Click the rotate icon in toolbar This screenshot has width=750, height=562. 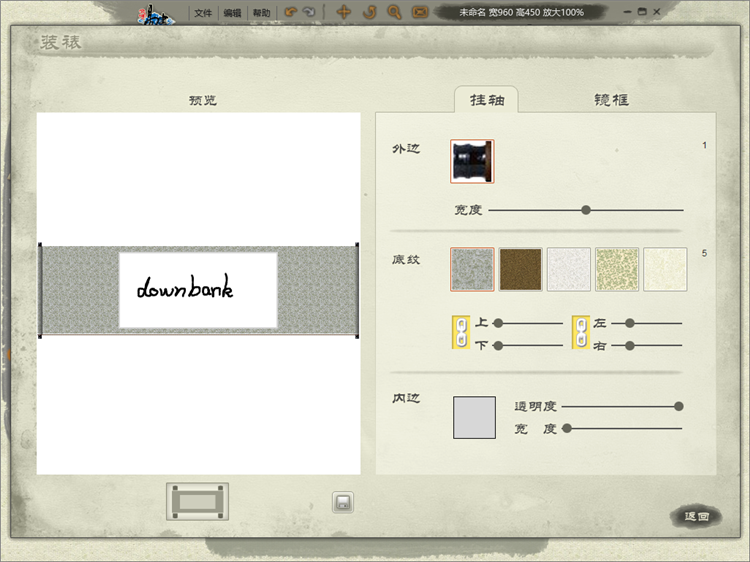(369, 13)
